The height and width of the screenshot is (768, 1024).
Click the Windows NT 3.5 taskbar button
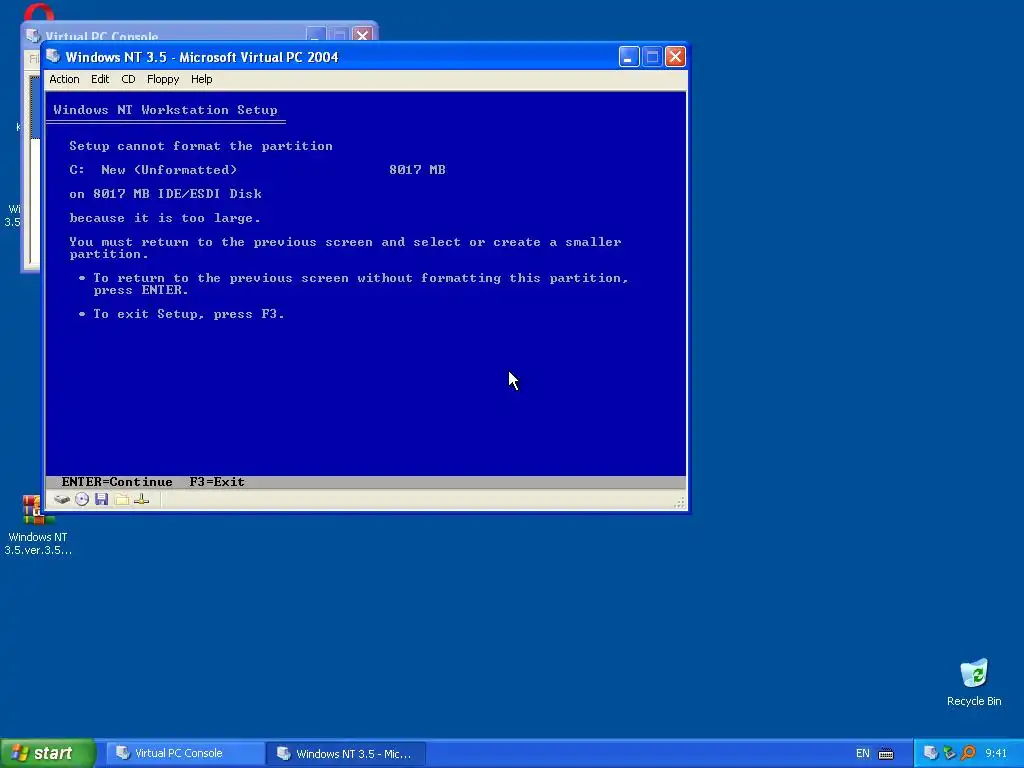pyautogui.click(x=346, y=754)
